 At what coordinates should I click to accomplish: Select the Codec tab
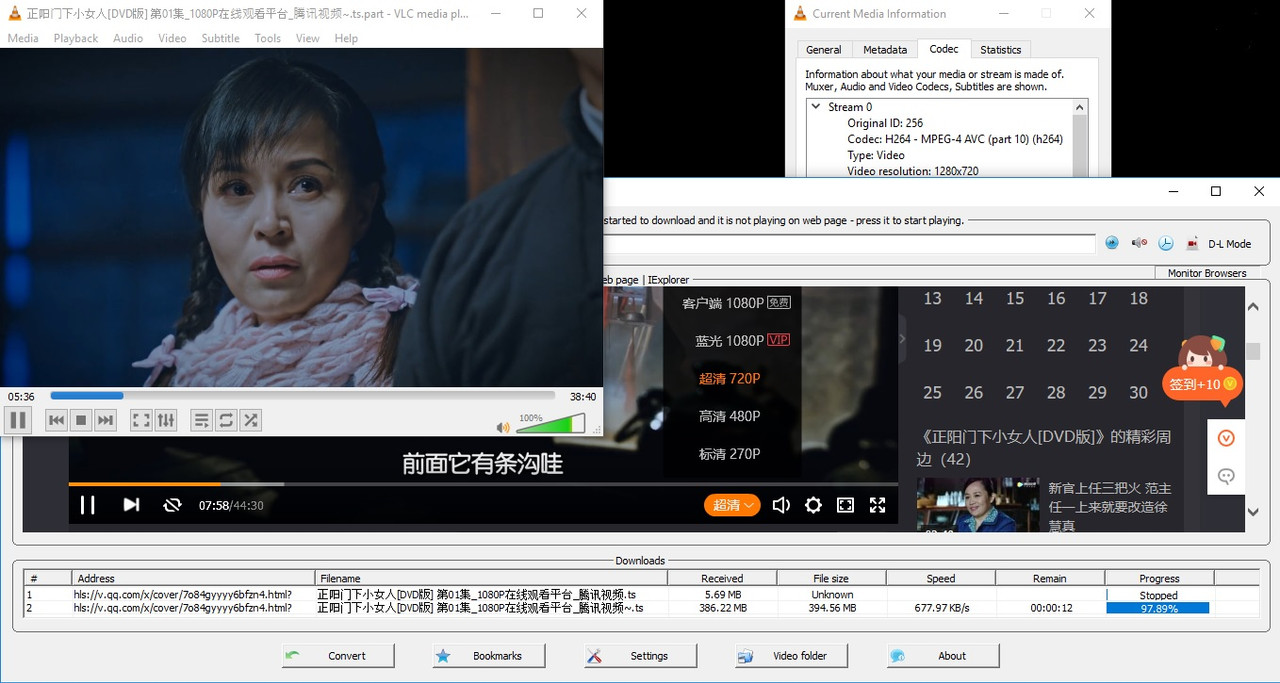[x=944, y=48]
